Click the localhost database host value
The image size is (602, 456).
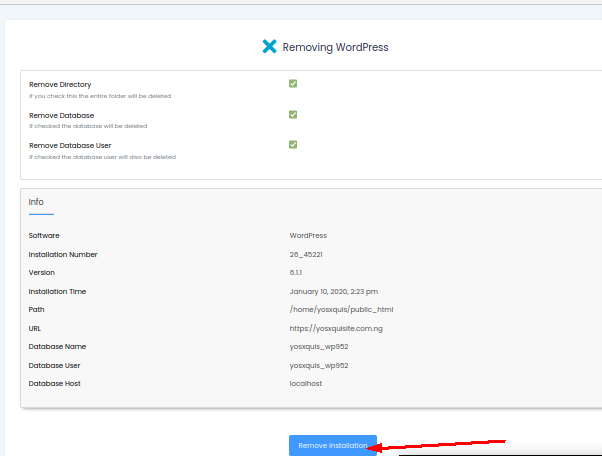(306, 383)
